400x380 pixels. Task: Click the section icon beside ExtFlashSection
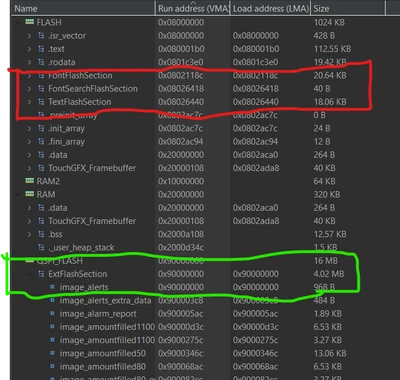click(41, 274)
